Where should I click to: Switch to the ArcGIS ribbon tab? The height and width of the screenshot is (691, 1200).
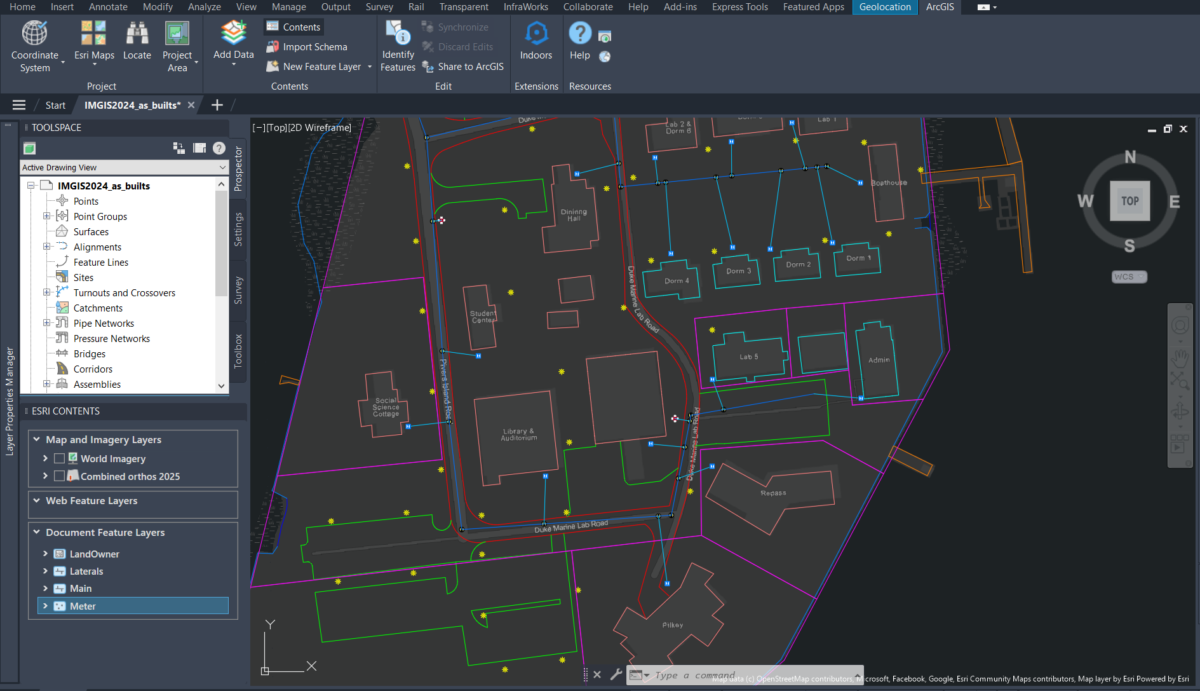(939, 7)
